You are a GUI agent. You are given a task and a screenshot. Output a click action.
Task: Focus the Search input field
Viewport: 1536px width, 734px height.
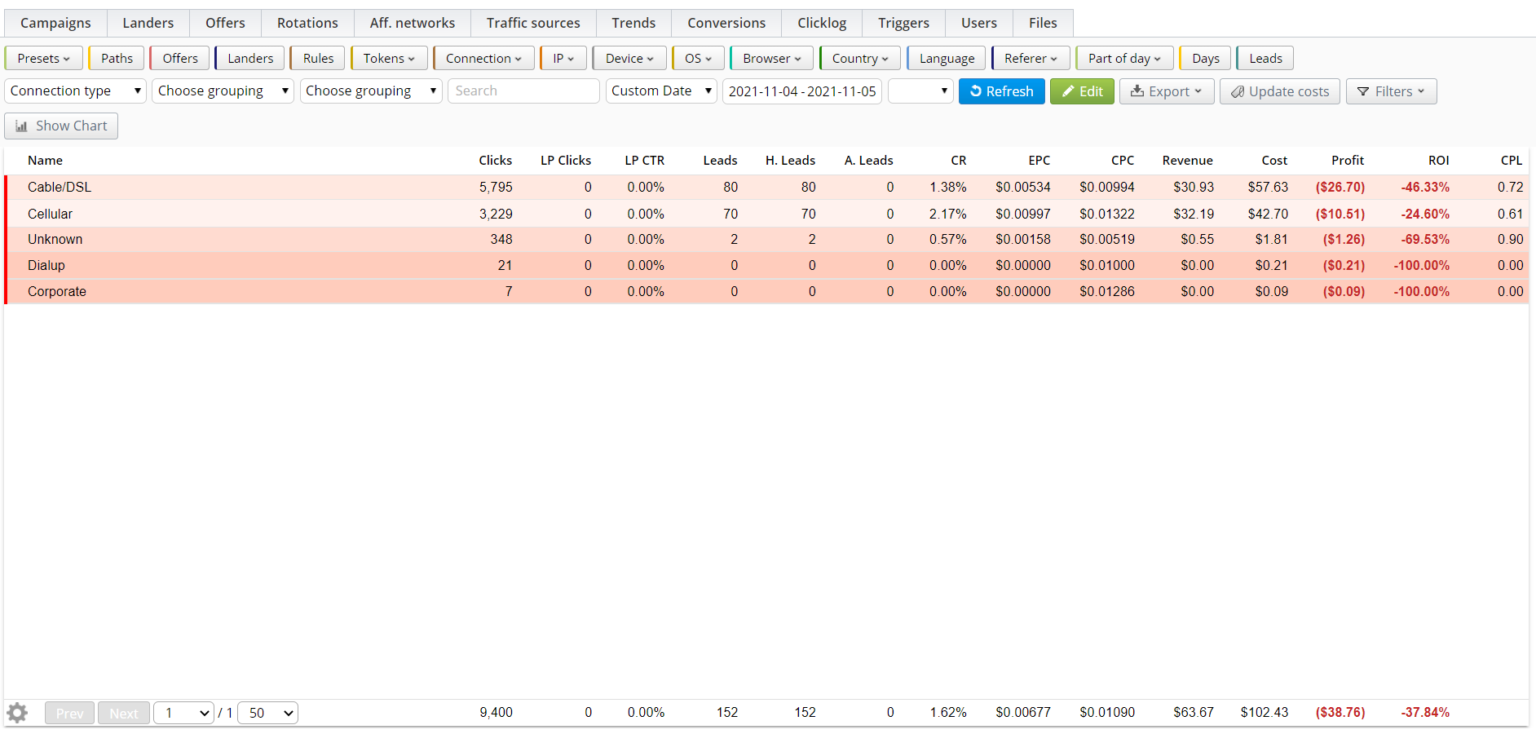[523, 91]
